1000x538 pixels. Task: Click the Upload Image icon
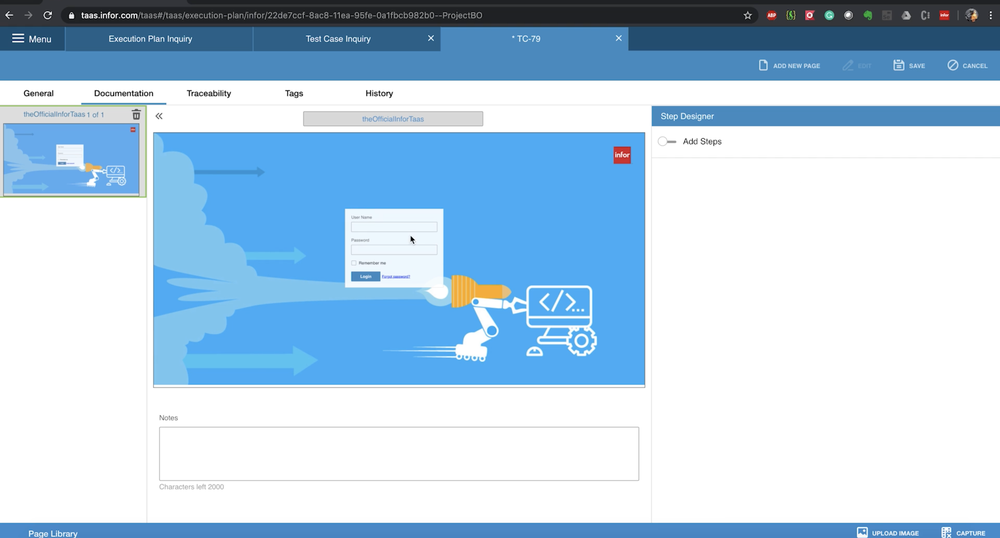click(x=862, y=532)
